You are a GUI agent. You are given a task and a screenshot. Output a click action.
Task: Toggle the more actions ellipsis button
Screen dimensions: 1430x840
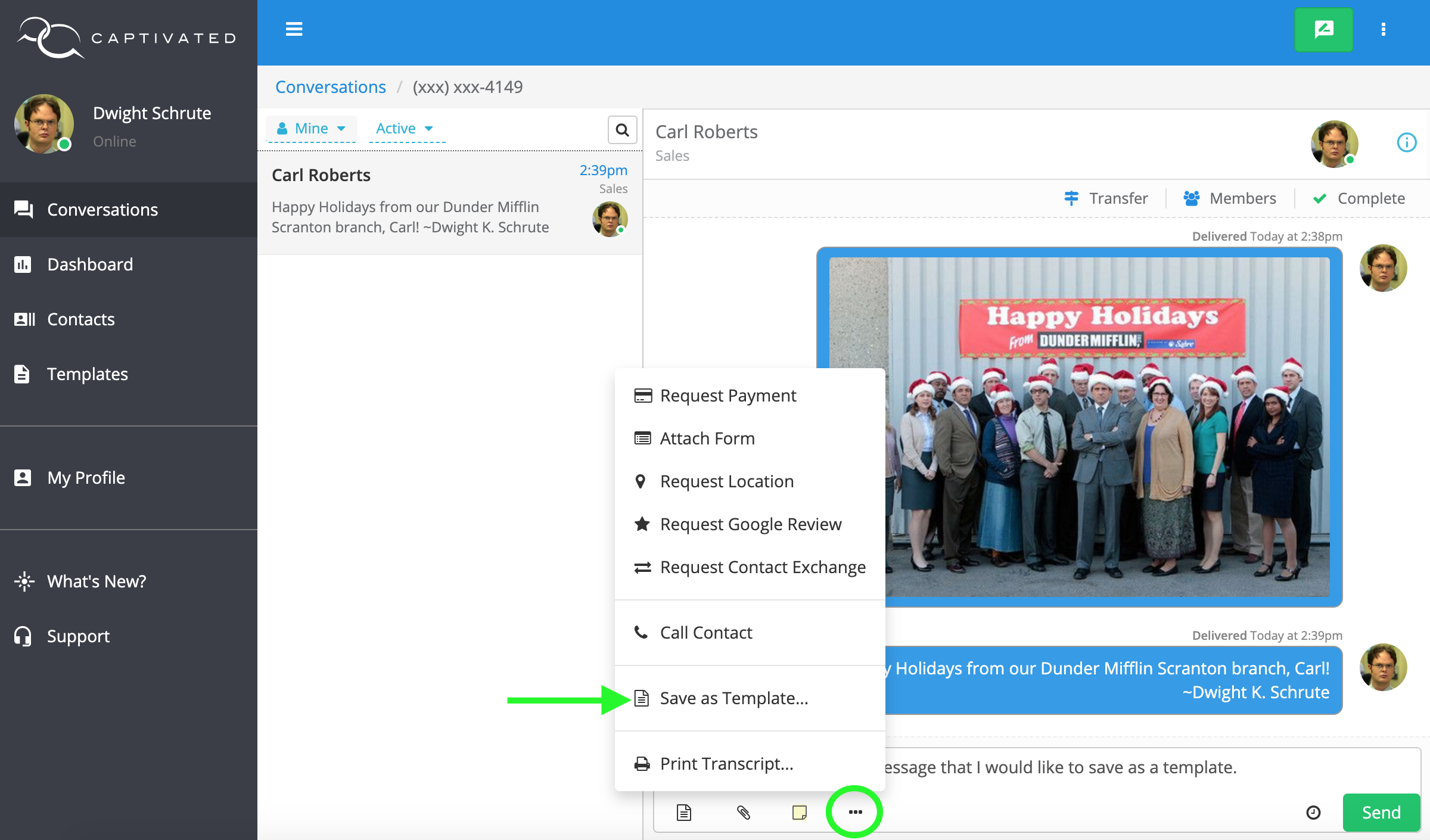855,812
